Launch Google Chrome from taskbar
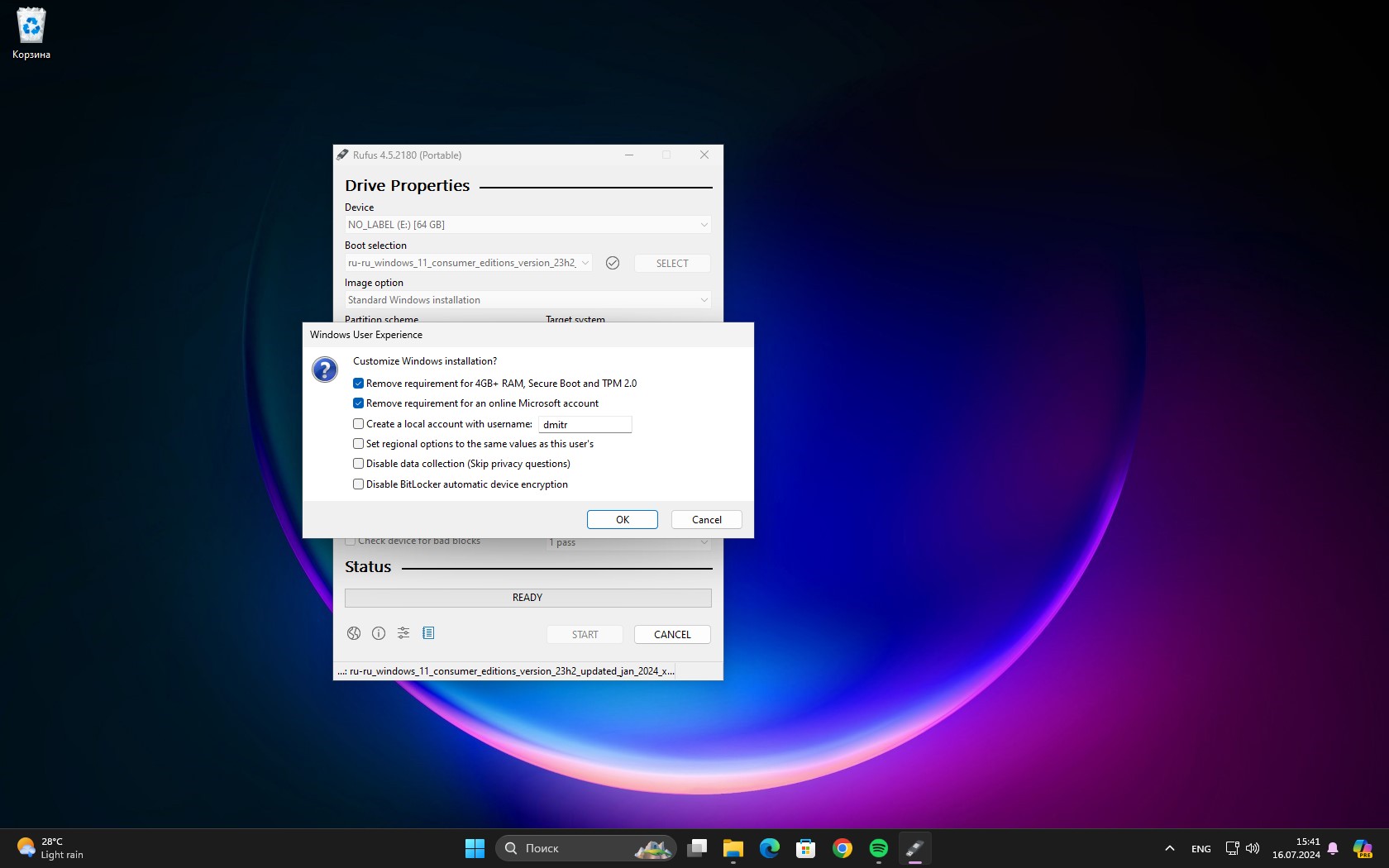This screenshot has height=868, width=1389. [842, 848]
